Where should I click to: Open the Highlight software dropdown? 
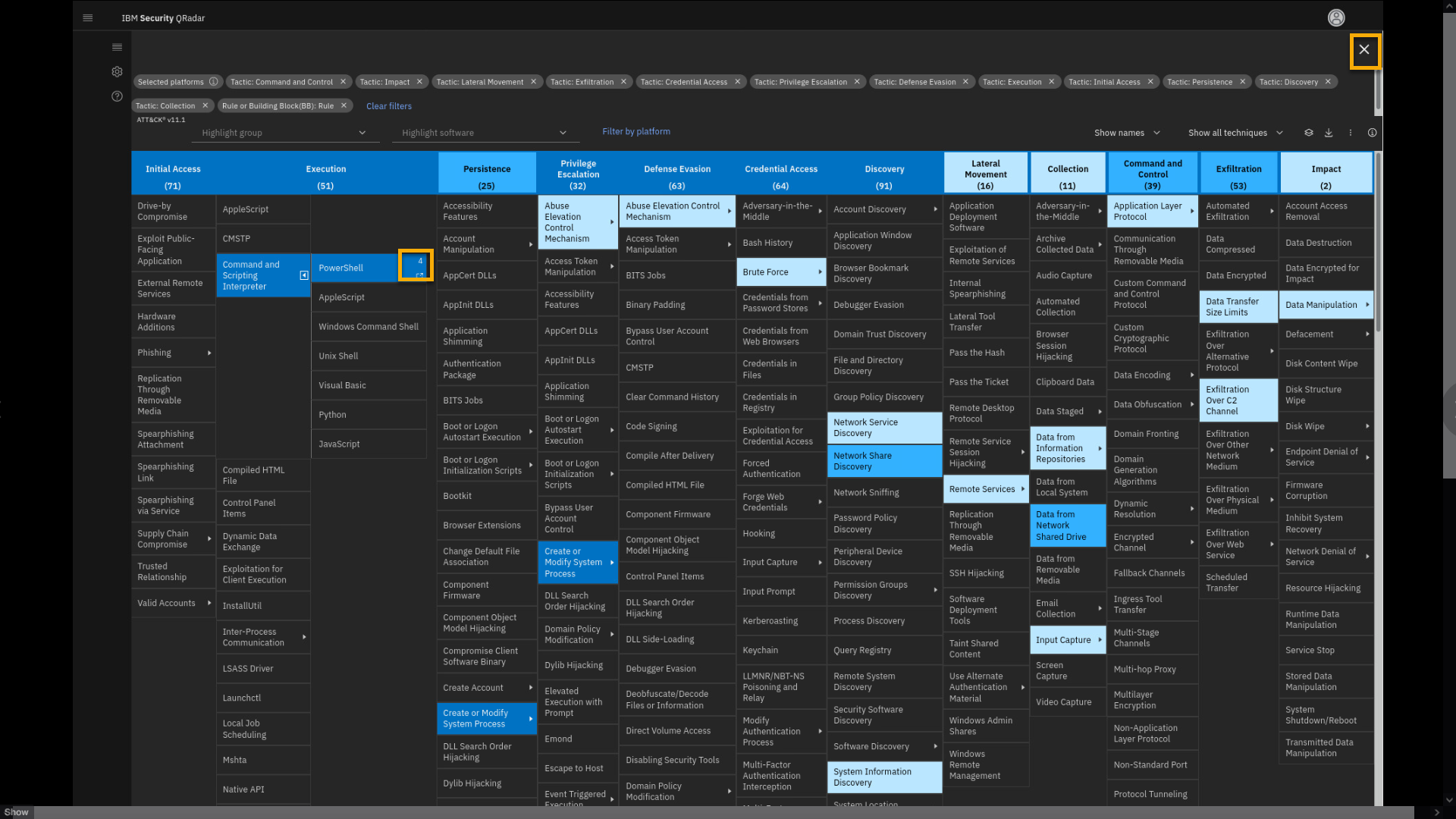coord(485,133)
